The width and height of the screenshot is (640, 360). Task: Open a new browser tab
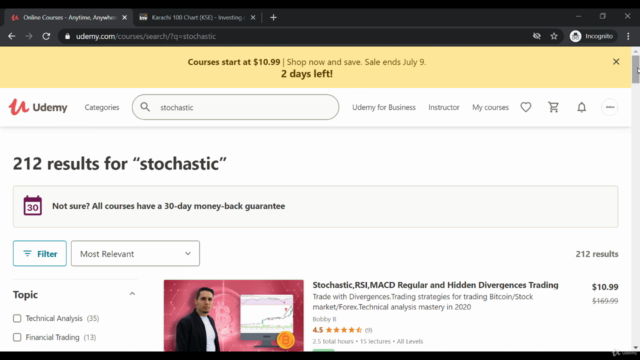click(x=273, y=18)
